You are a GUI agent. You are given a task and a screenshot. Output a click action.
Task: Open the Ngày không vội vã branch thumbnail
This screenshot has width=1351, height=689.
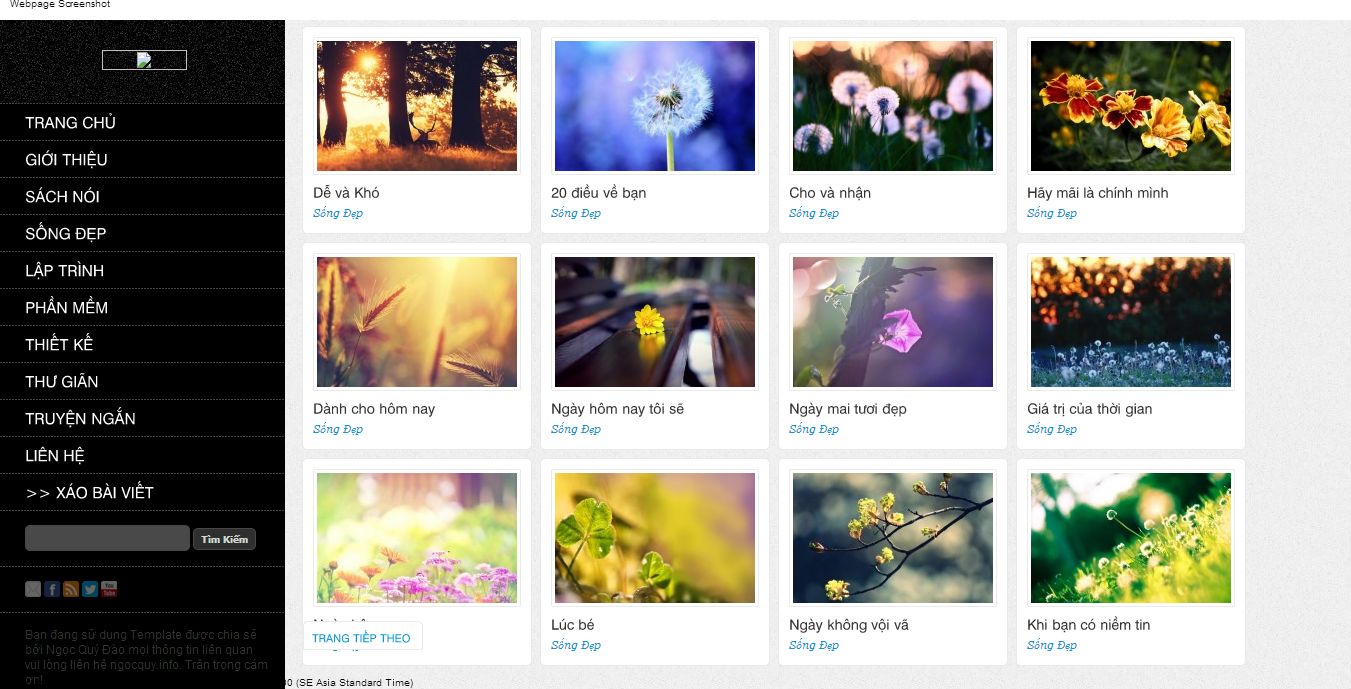893,538
